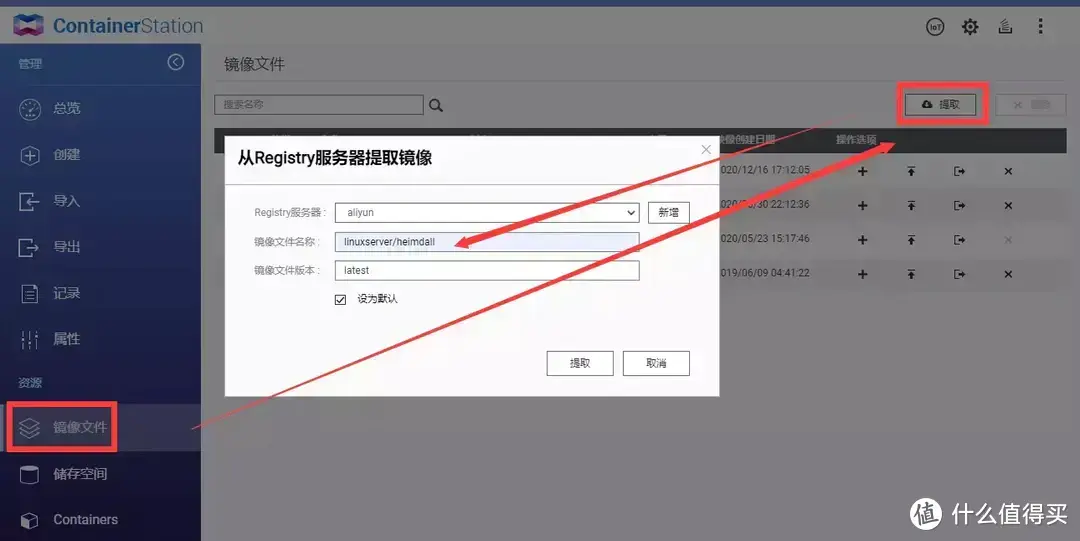The width and height of the screenshot is (1080, 541).
Task: Collapse the sidebar with the arrow circle icon
Action: [176, 63]
